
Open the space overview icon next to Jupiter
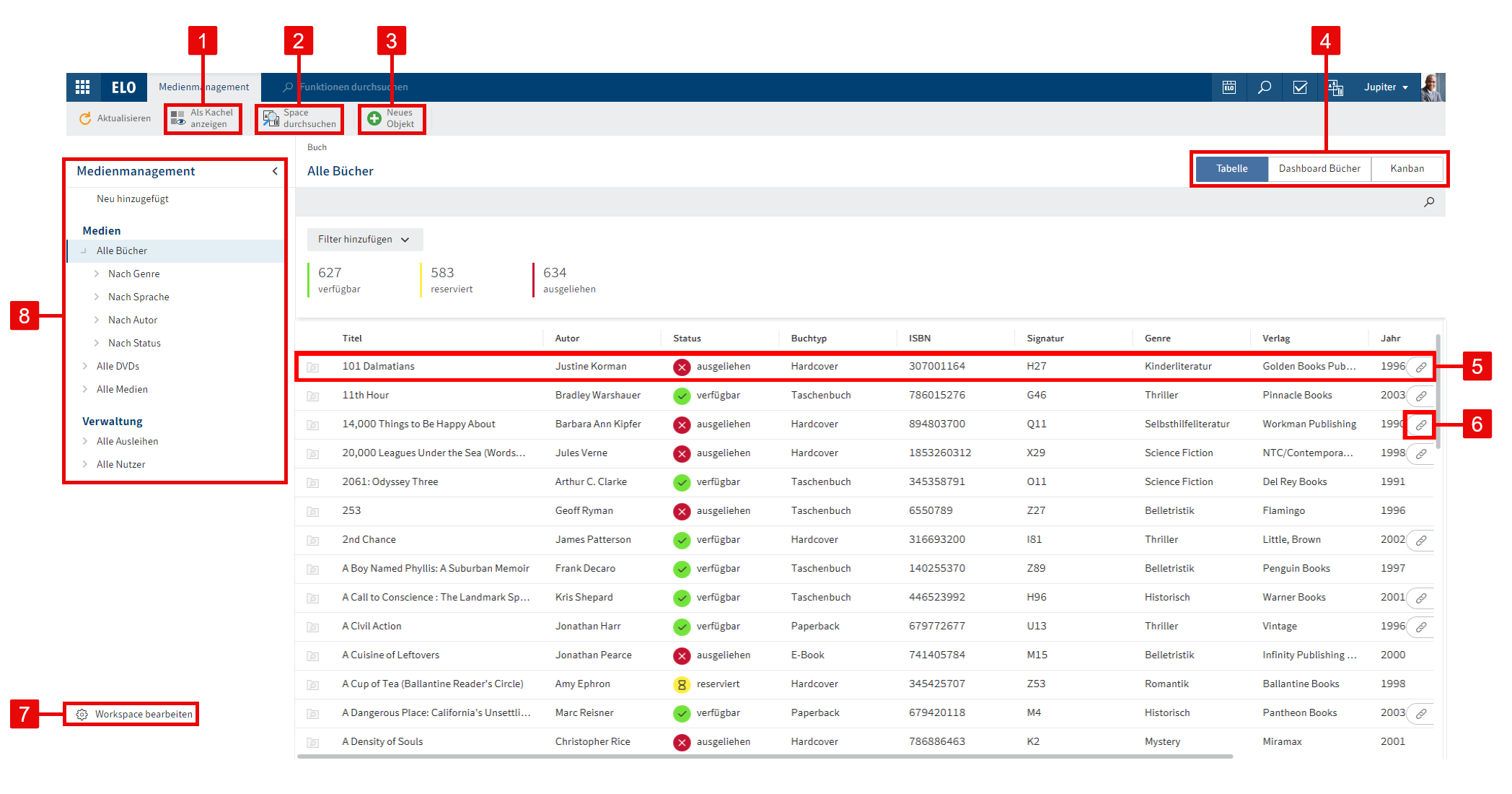pos(1335,87)
